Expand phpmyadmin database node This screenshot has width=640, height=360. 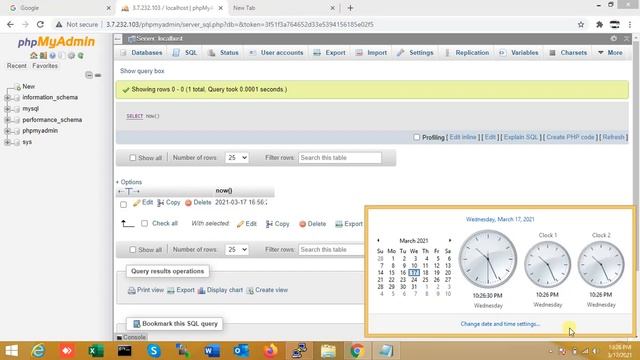[7, 131]
